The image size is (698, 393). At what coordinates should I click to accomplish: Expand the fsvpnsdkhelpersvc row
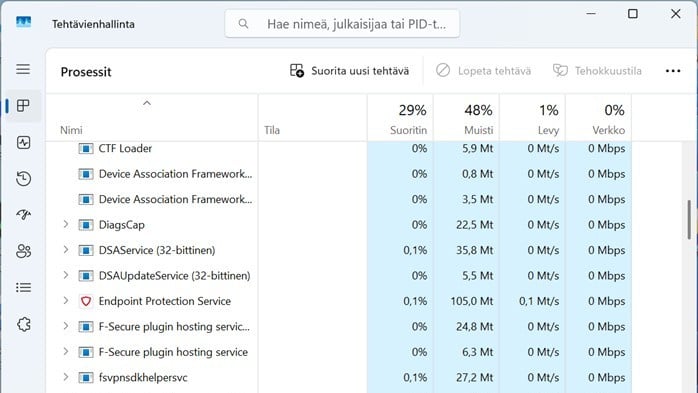point(65,377)
